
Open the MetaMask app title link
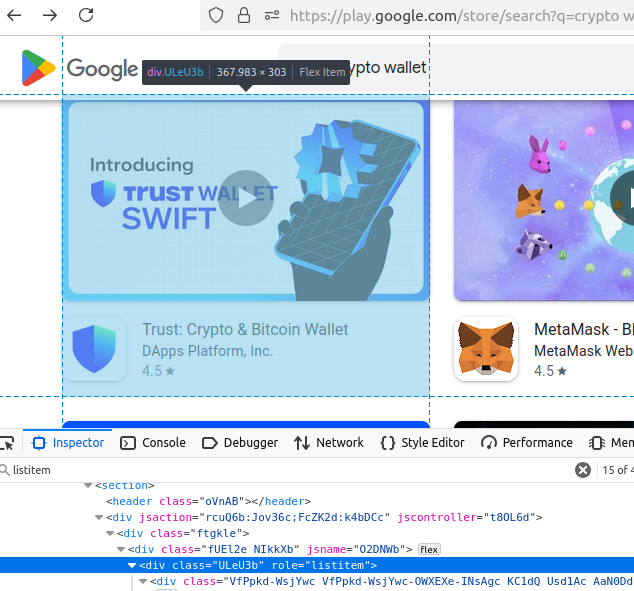[584, 329]
